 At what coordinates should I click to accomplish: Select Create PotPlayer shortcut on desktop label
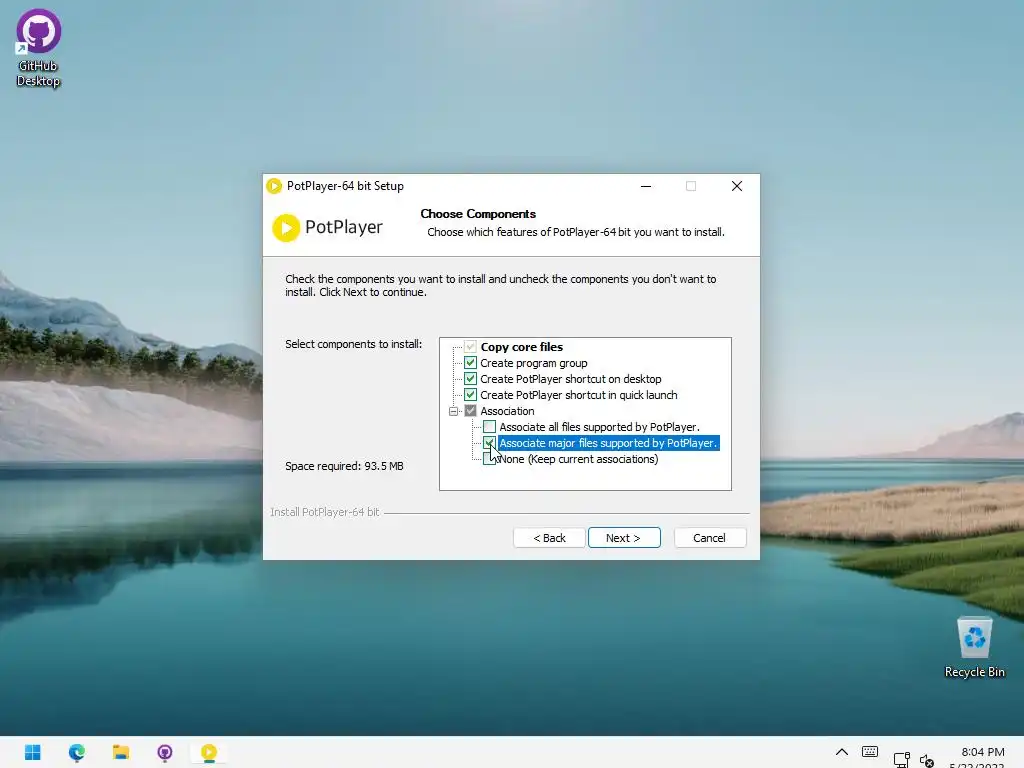(x=571, y=379)
